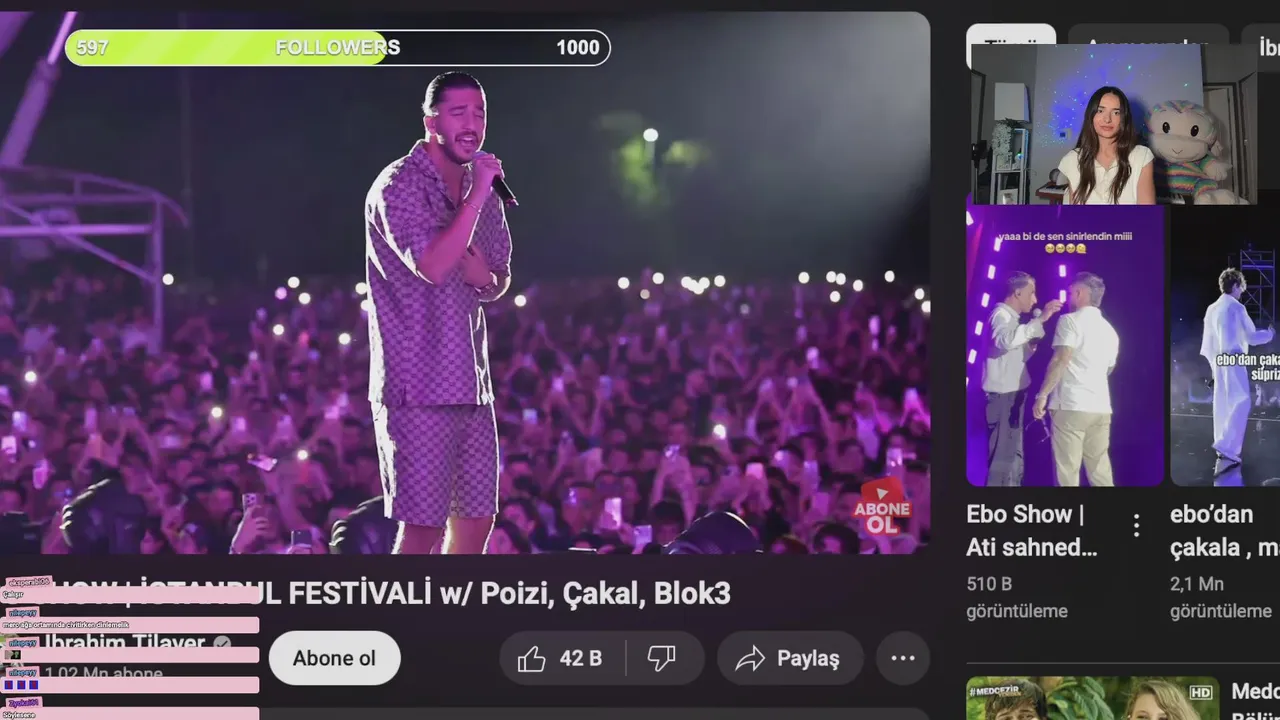Screen dimensions: 1280x720
Task: Open options menu for Ebo Show video
Action: [x=1136, y=525]
